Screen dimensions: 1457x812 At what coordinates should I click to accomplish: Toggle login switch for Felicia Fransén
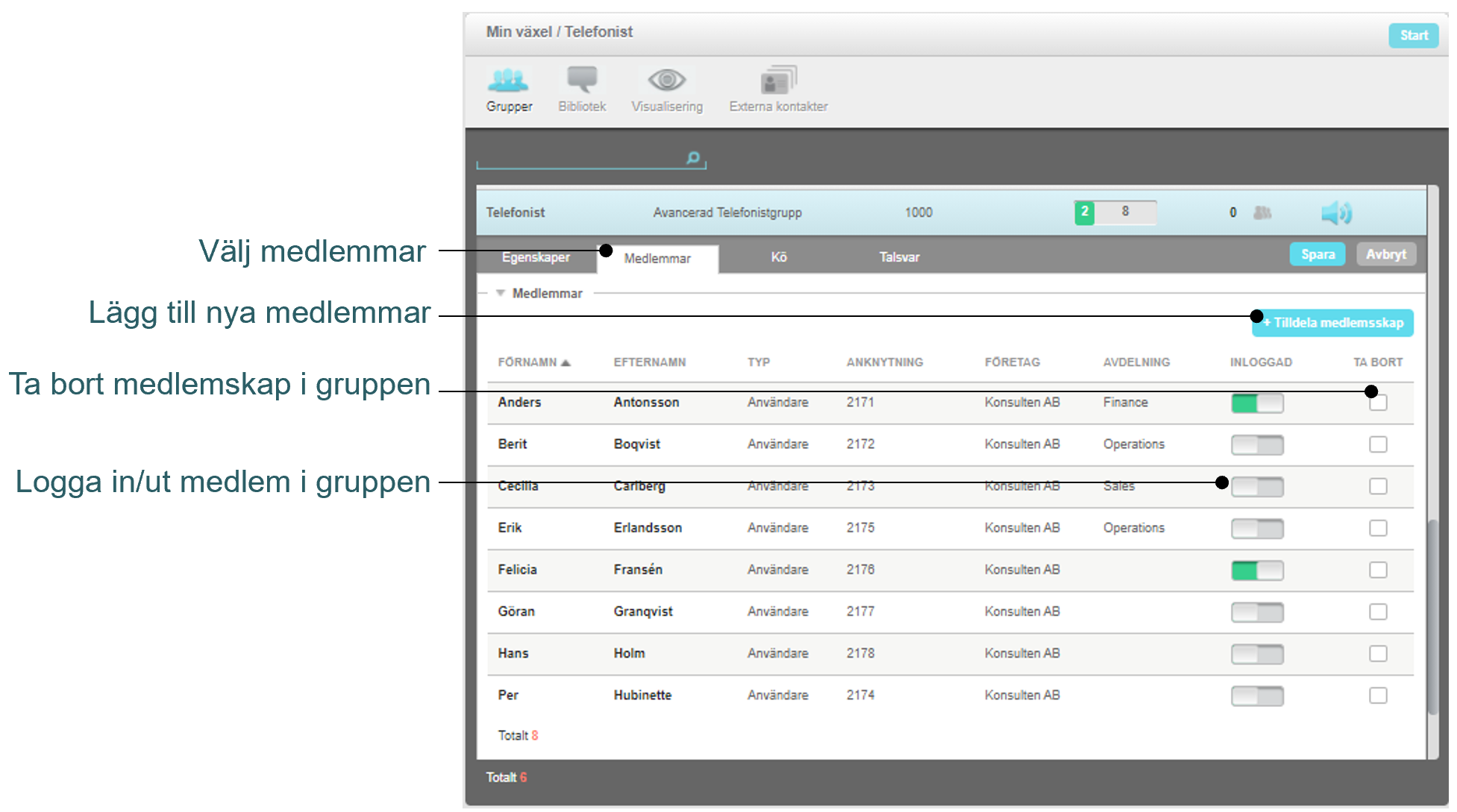coord(1257,570)
